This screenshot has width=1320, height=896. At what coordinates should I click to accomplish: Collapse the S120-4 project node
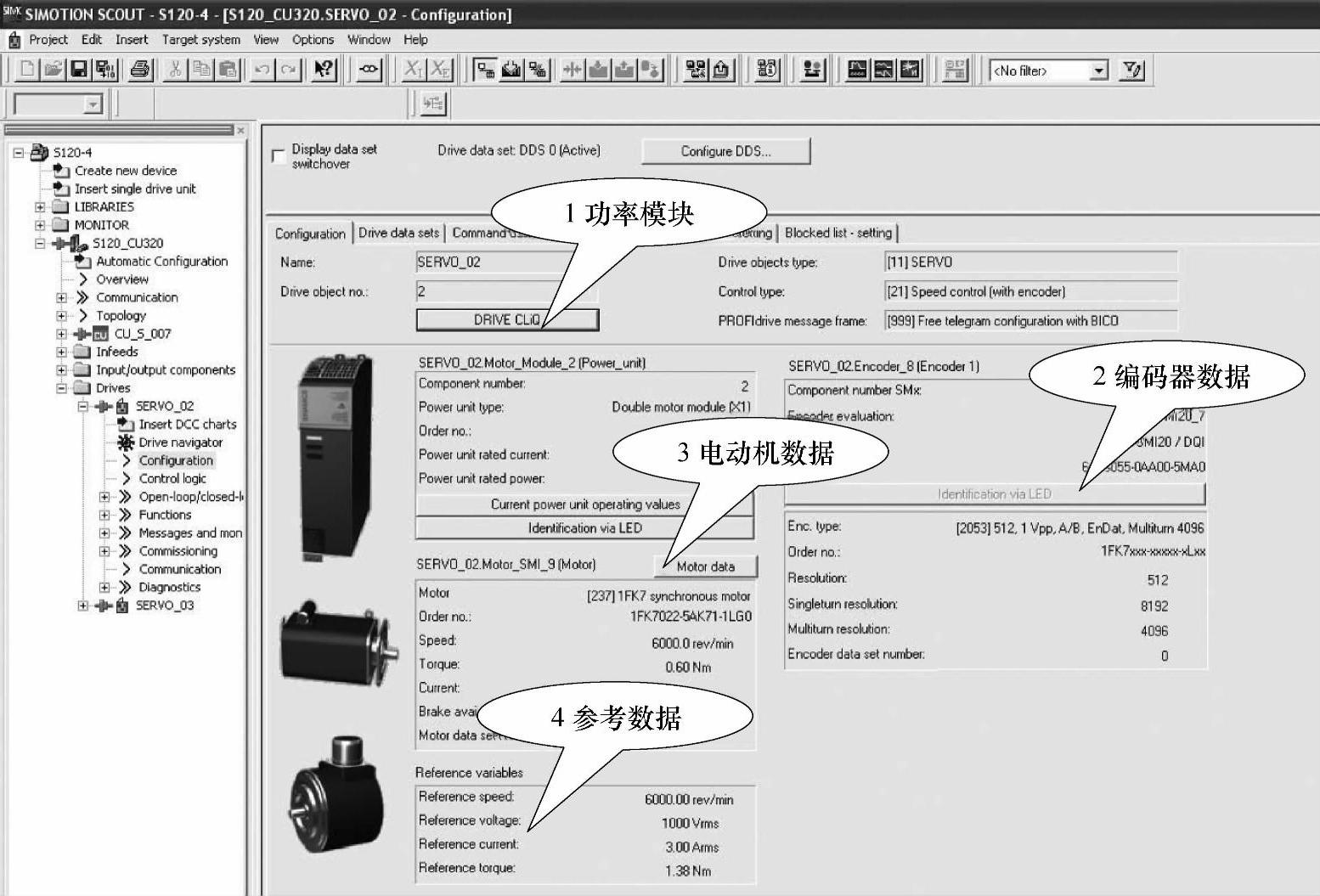pos(19,153)
